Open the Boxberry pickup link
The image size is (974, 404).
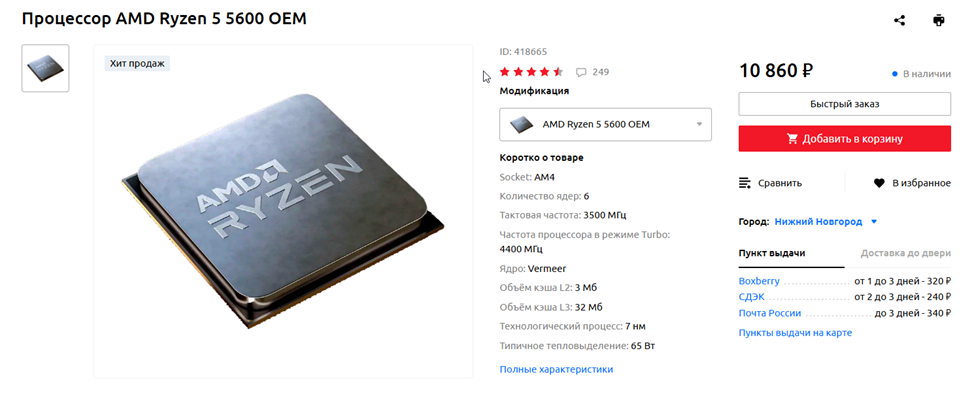(x=759, y=281)
